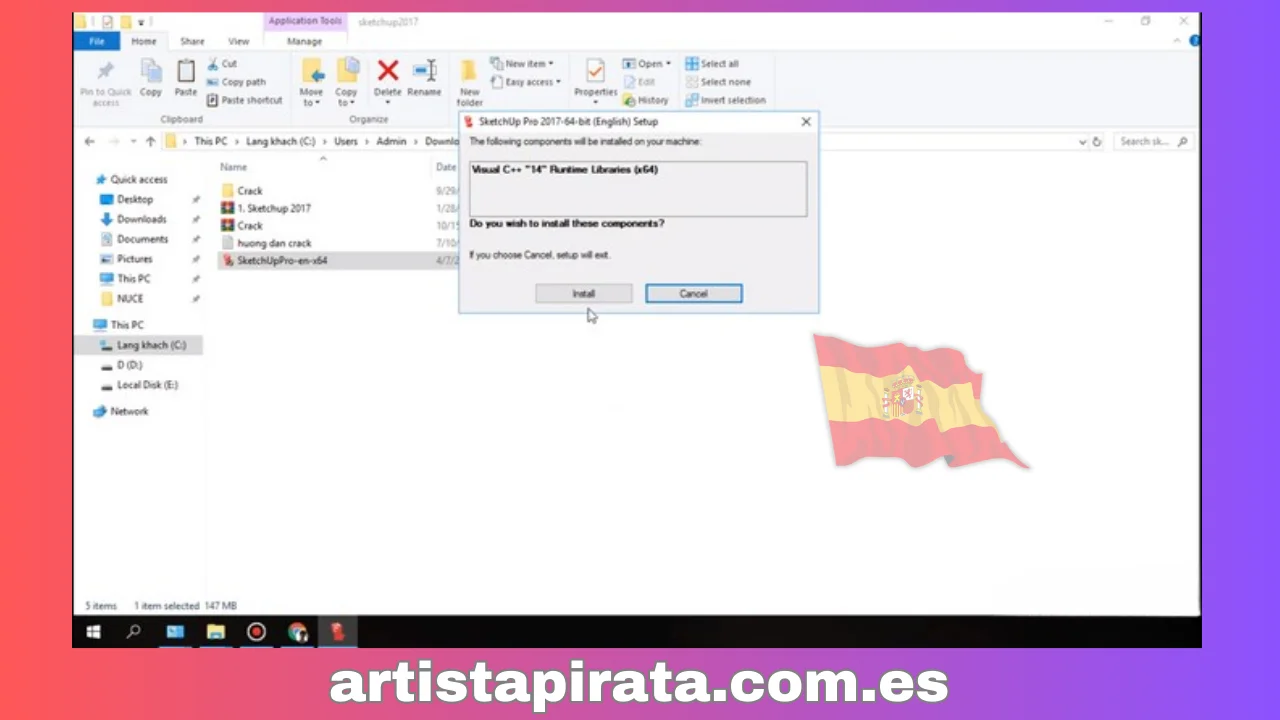1280x720 pixels.
Task: Click Admin in the address bar
Action: coord(391,142)
